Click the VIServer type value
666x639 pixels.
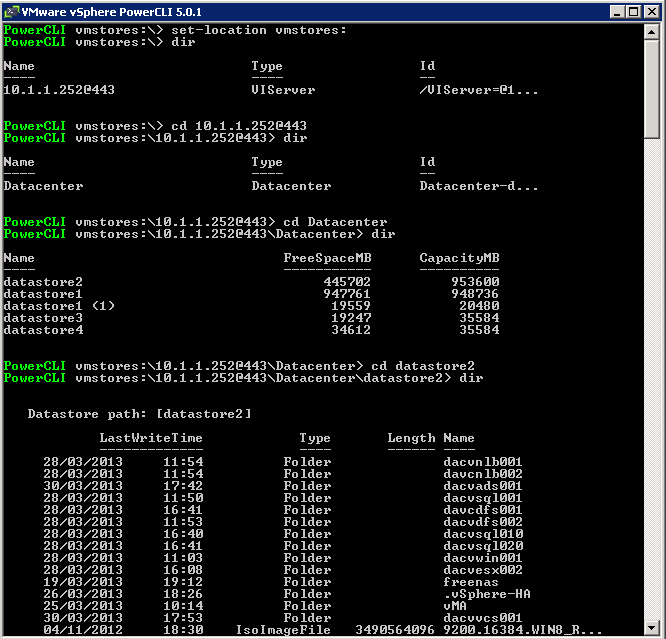click(283, 90)
